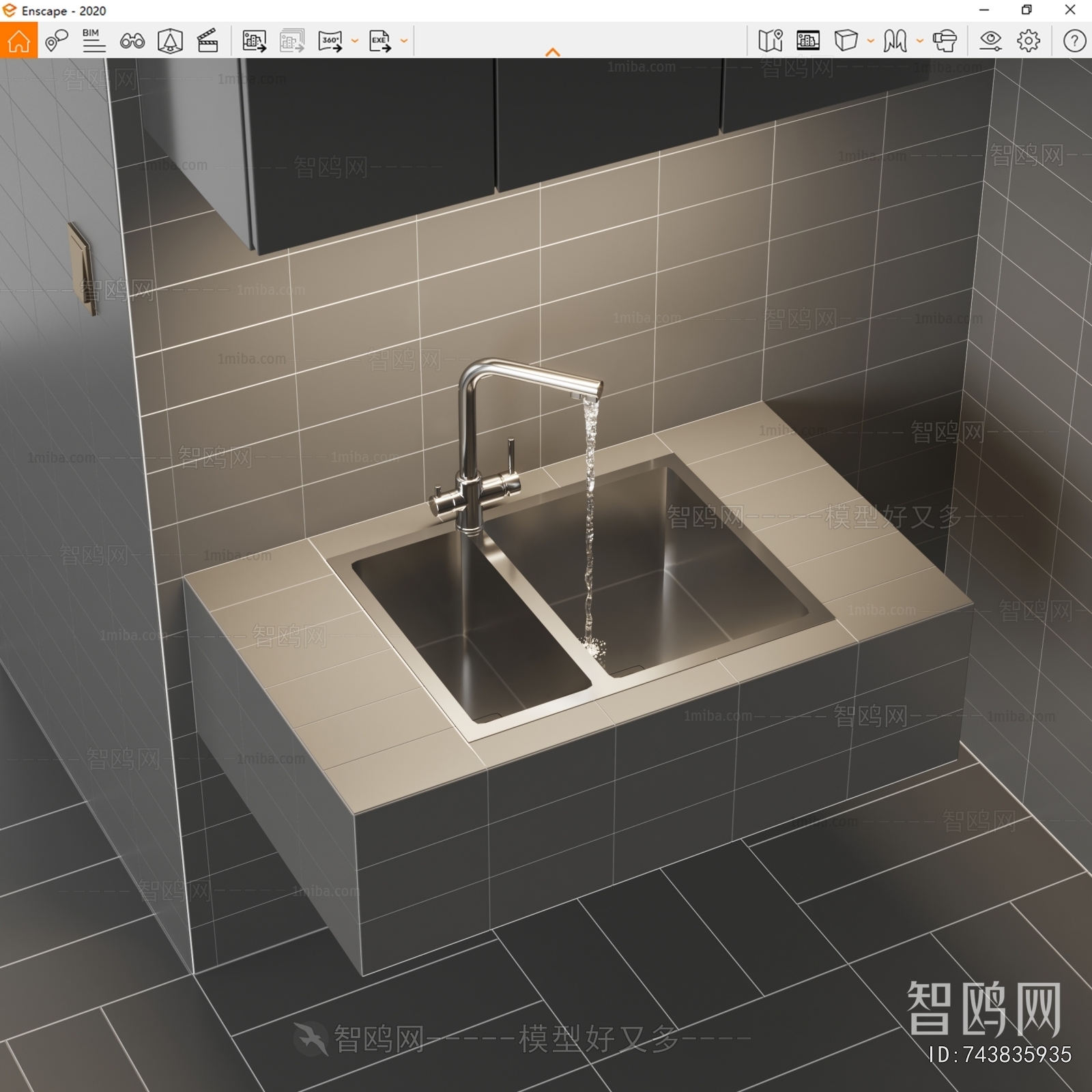Toggle Rendering Overlay buildings icon
1092x1092 pixels.
tap(808, 41)
